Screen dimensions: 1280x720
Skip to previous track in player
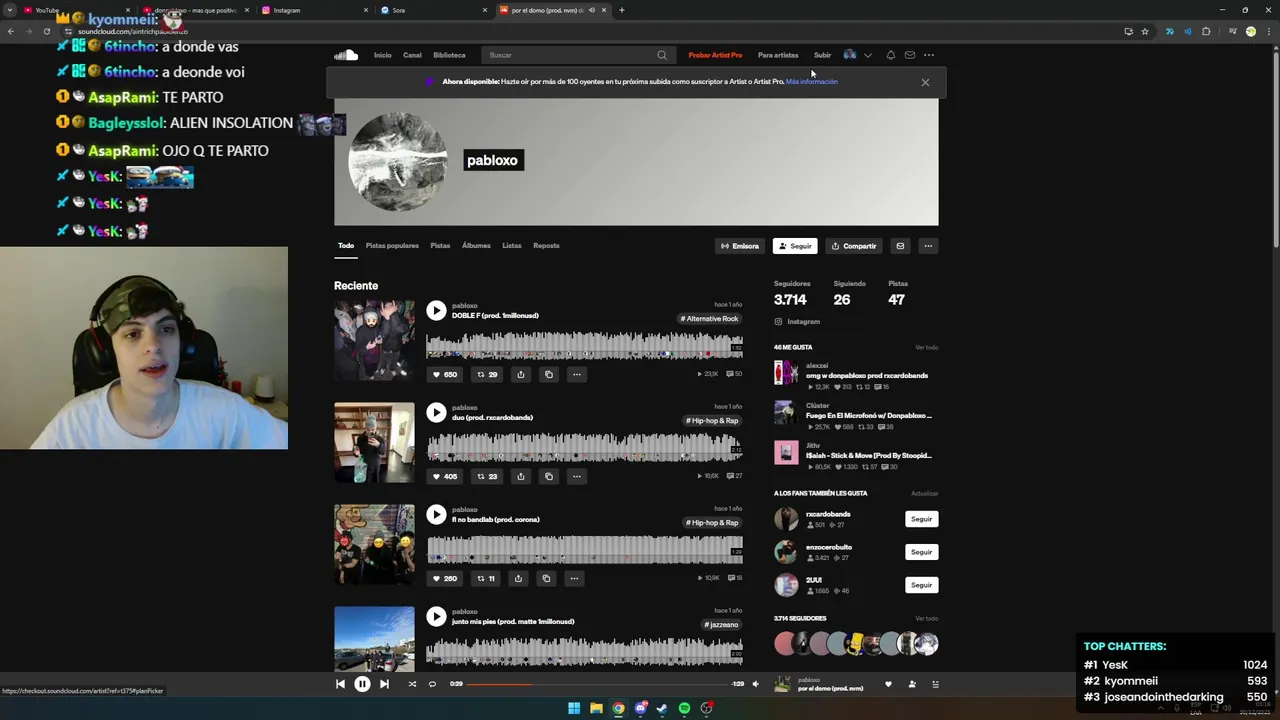pyautogui.click(x=340, y=684)
